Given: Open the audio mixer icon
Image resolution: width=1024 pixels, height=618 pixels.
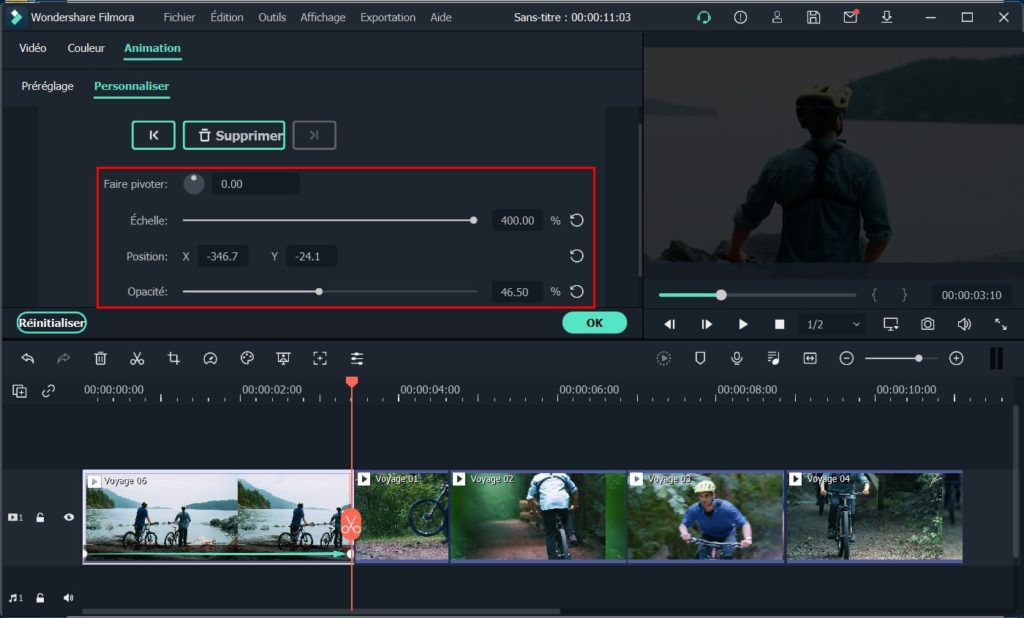Looking at the screenshot, I should pos(773,358).
